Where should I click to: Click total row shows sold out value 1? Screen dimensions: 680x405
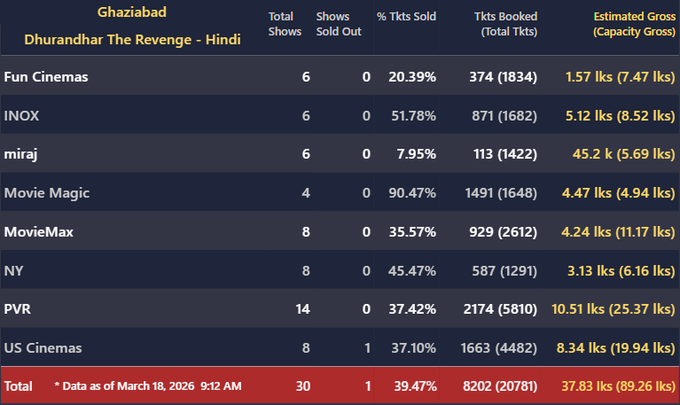(368, 386)
